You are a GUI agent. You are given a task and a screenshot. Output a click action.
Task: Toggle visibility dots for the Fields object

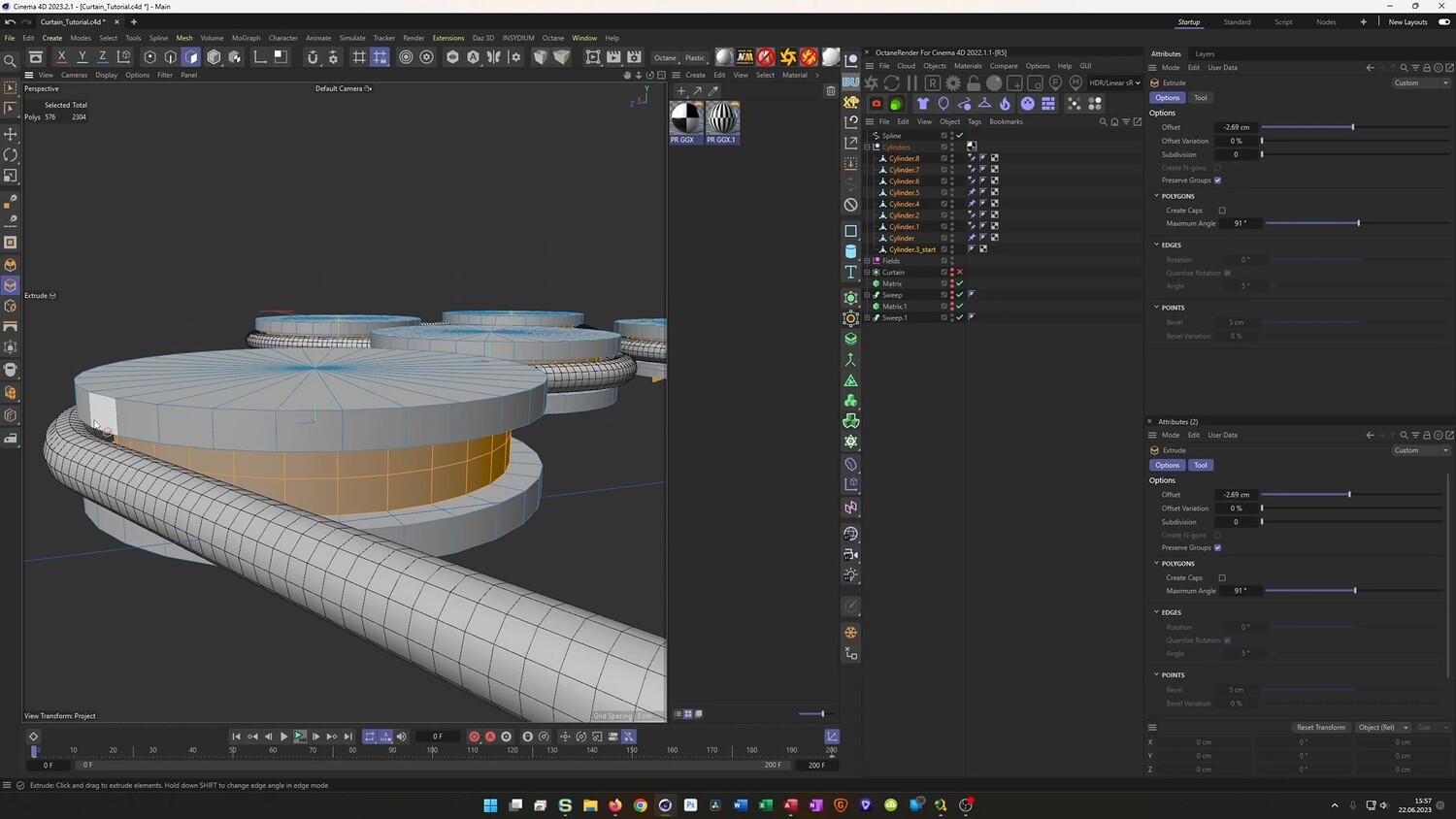(x=952, y=261)
